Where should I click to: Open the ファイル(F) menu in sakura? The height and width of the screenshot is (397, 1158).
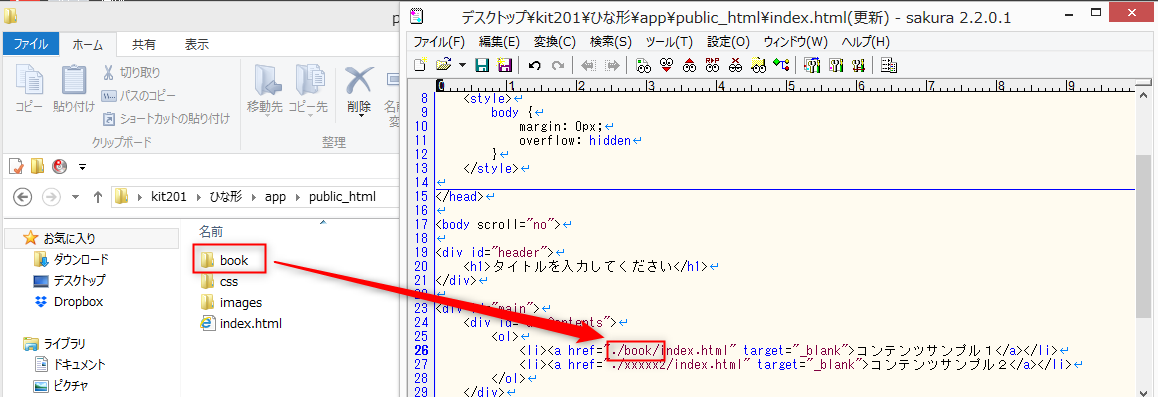point(439,41)
